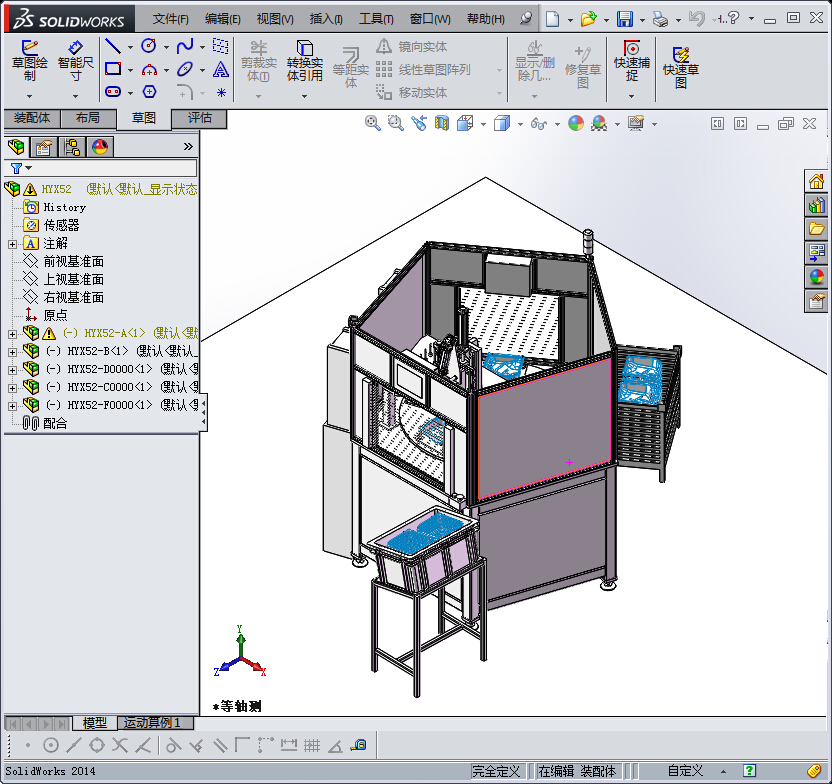This screenshot has height=784, width=832.
Task: Click the New document icon
Action: (552, 19)
